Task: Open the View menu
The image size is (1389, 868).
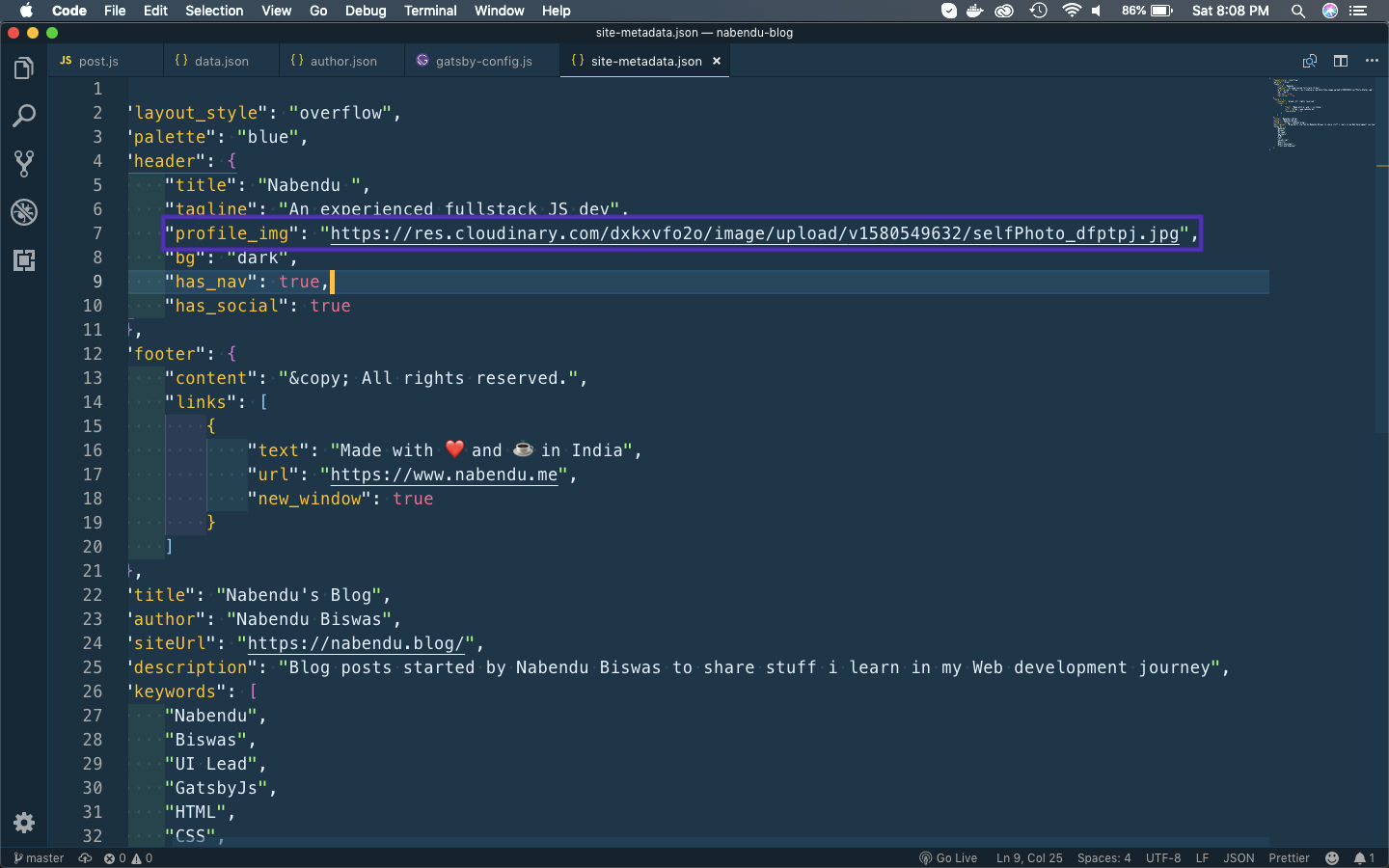Action: click(276, 11)
